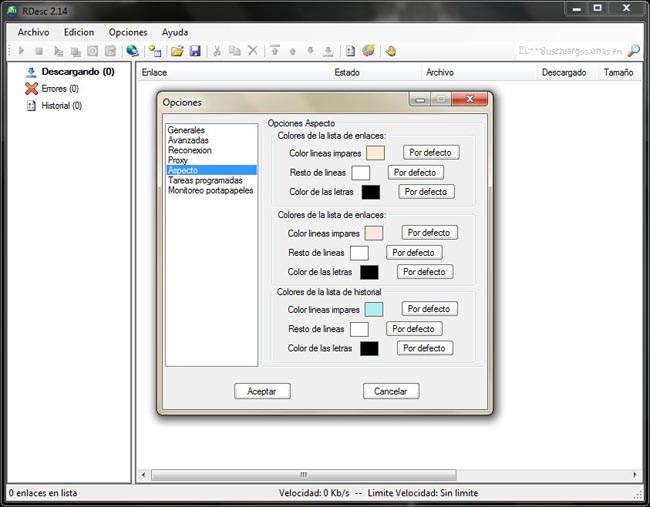Open the Errores list in sidebar
Viewport: 650px width, 507px height.
(x=59, y=89)
